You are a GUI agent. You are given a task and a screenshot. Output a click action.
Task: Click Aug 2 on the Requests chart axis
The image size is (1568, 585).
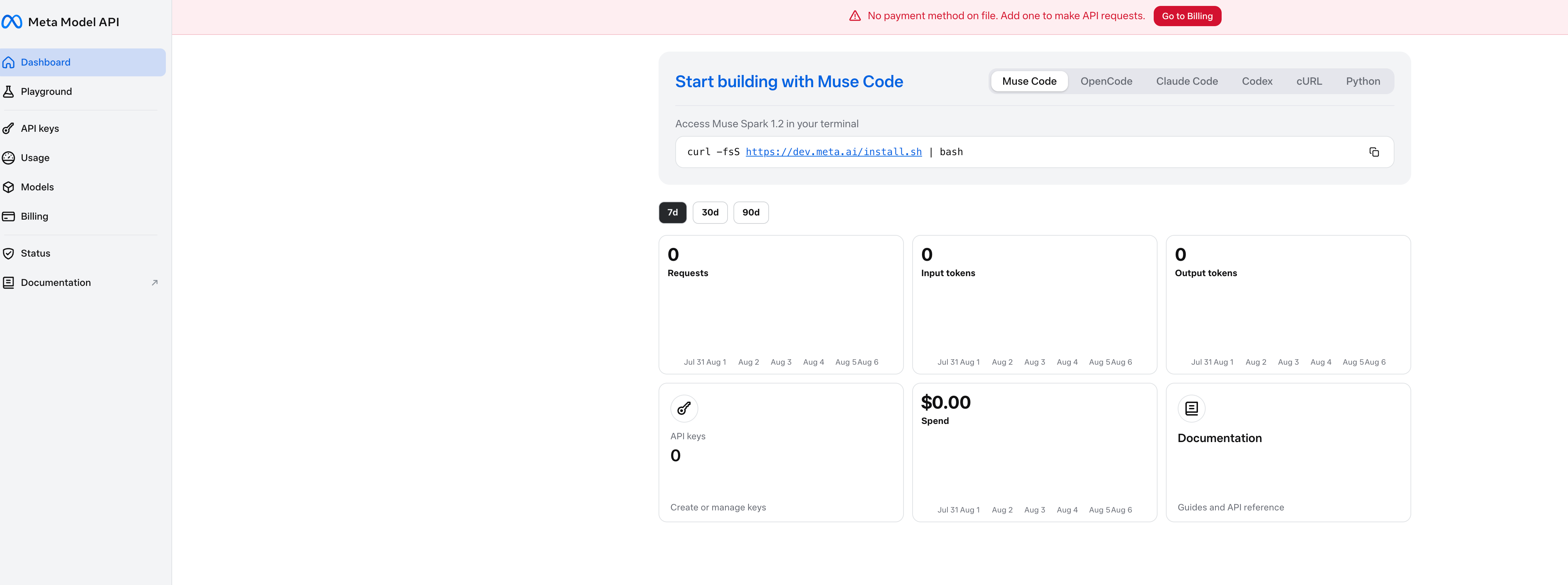click(x=748, y=362)
